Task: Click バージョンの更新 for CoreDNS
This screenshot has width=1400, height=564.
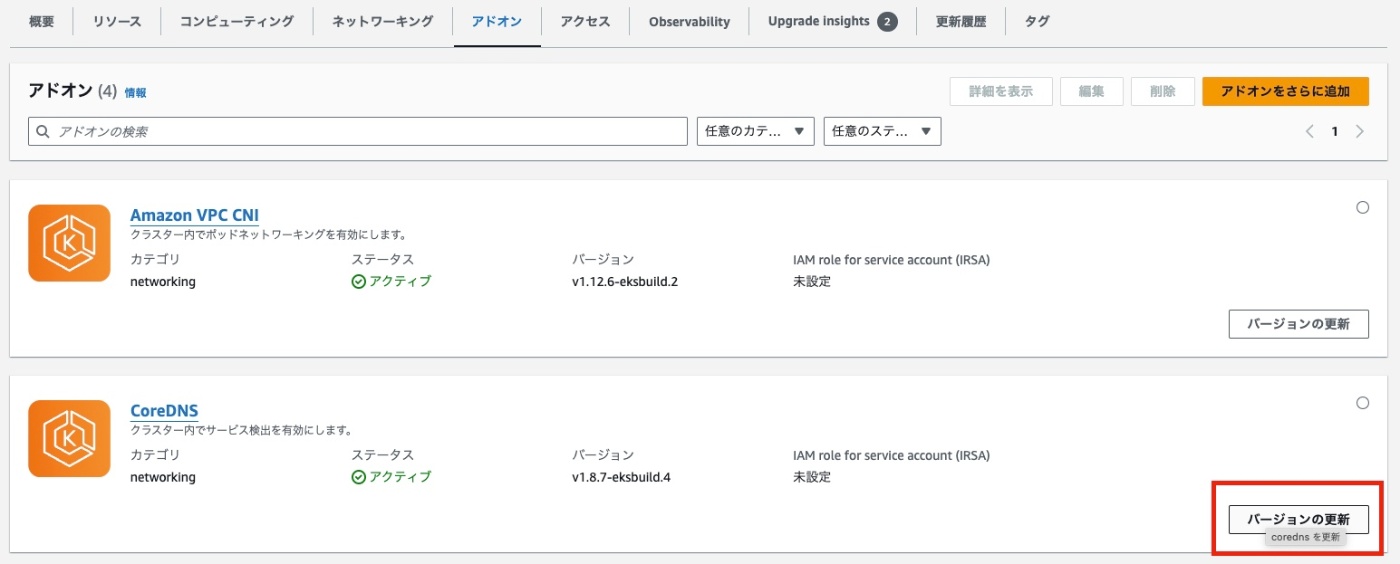Action: (x=1298, y=519)
